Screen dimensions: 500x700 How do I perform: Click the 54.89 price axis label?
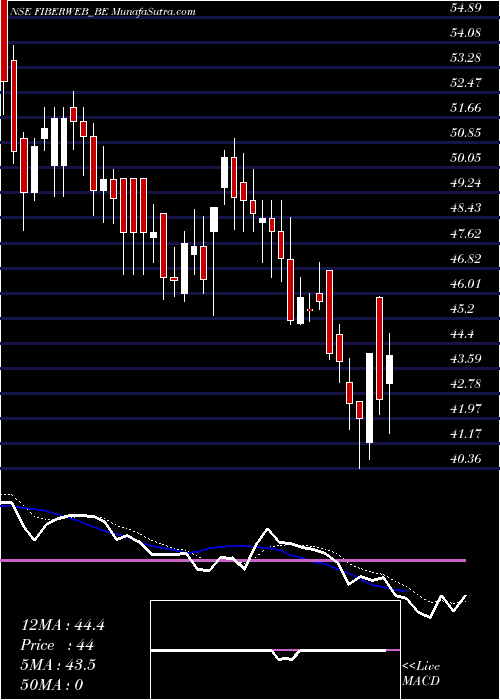click(466, 8)
